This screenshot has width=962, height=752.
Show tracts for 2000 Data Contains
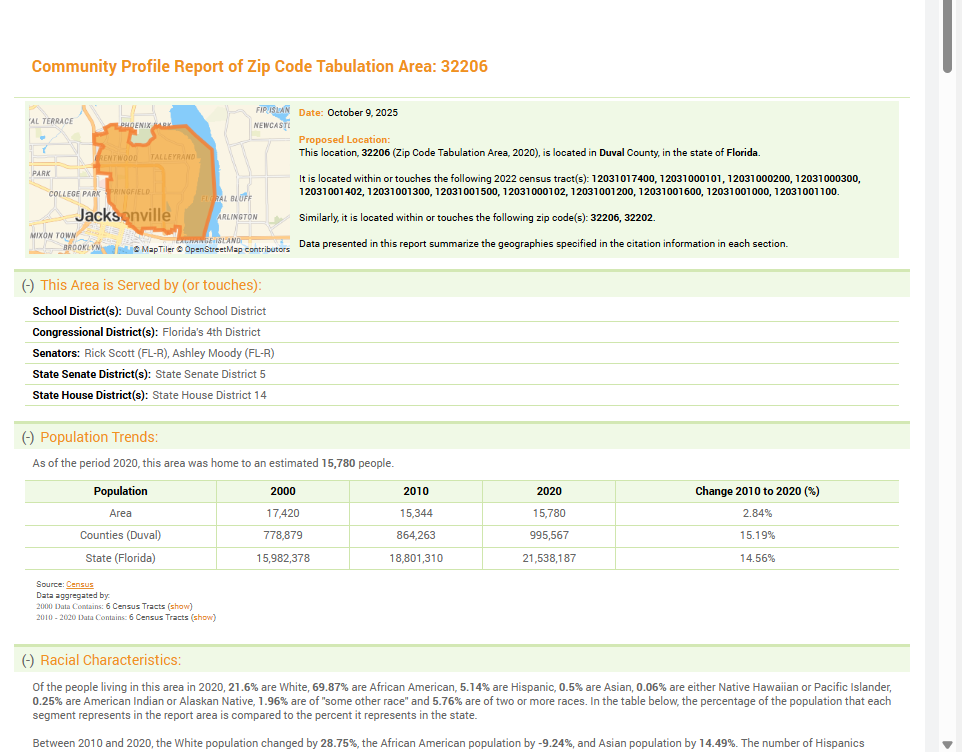[179, 606]
